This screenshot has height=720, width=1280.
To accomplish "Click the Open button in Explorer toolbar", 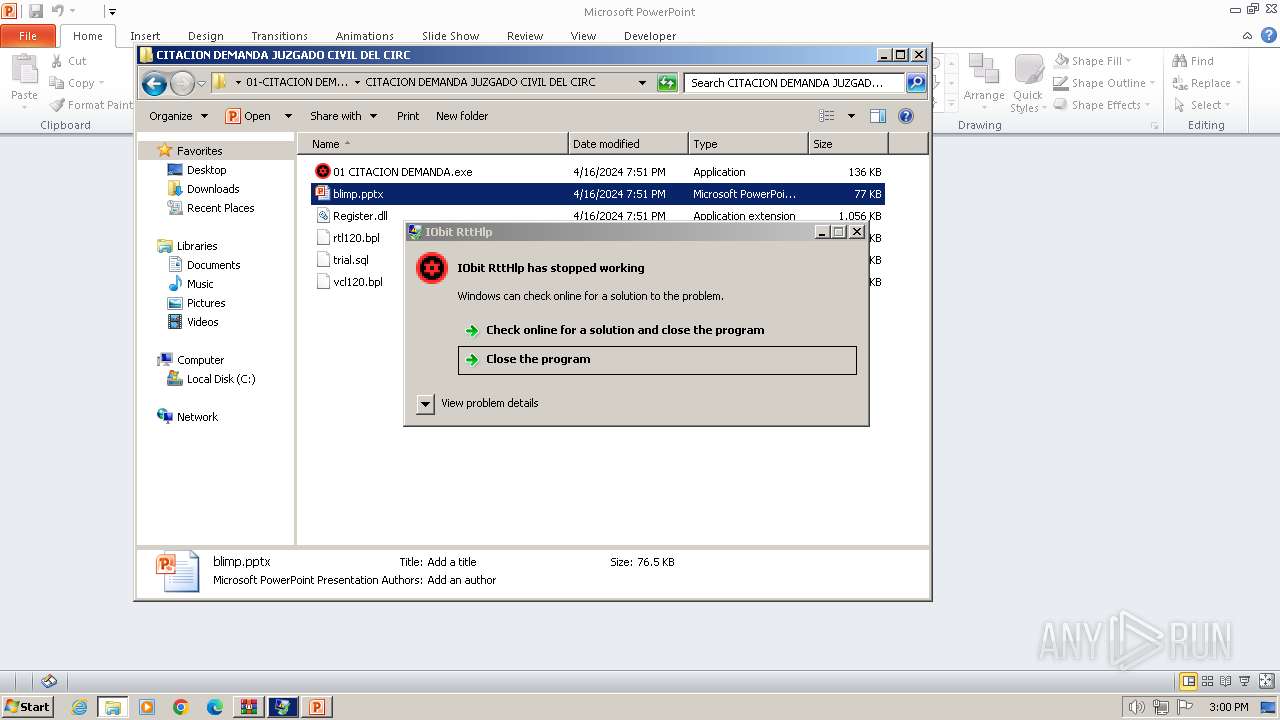I will (249, 116).
